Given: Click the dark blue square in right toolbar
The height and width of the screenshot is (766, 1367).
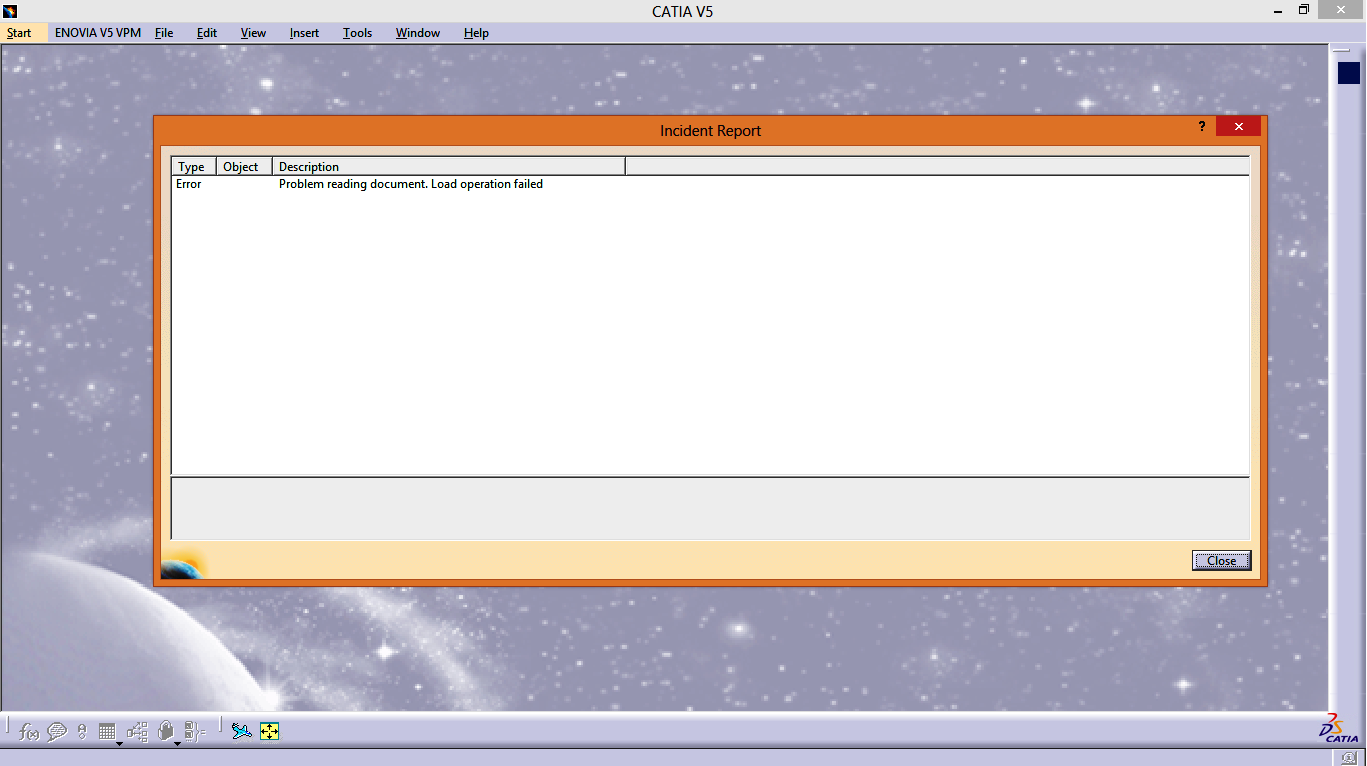Looking at the screenshot, I should pyautogui.click(x=1349, y=73).
